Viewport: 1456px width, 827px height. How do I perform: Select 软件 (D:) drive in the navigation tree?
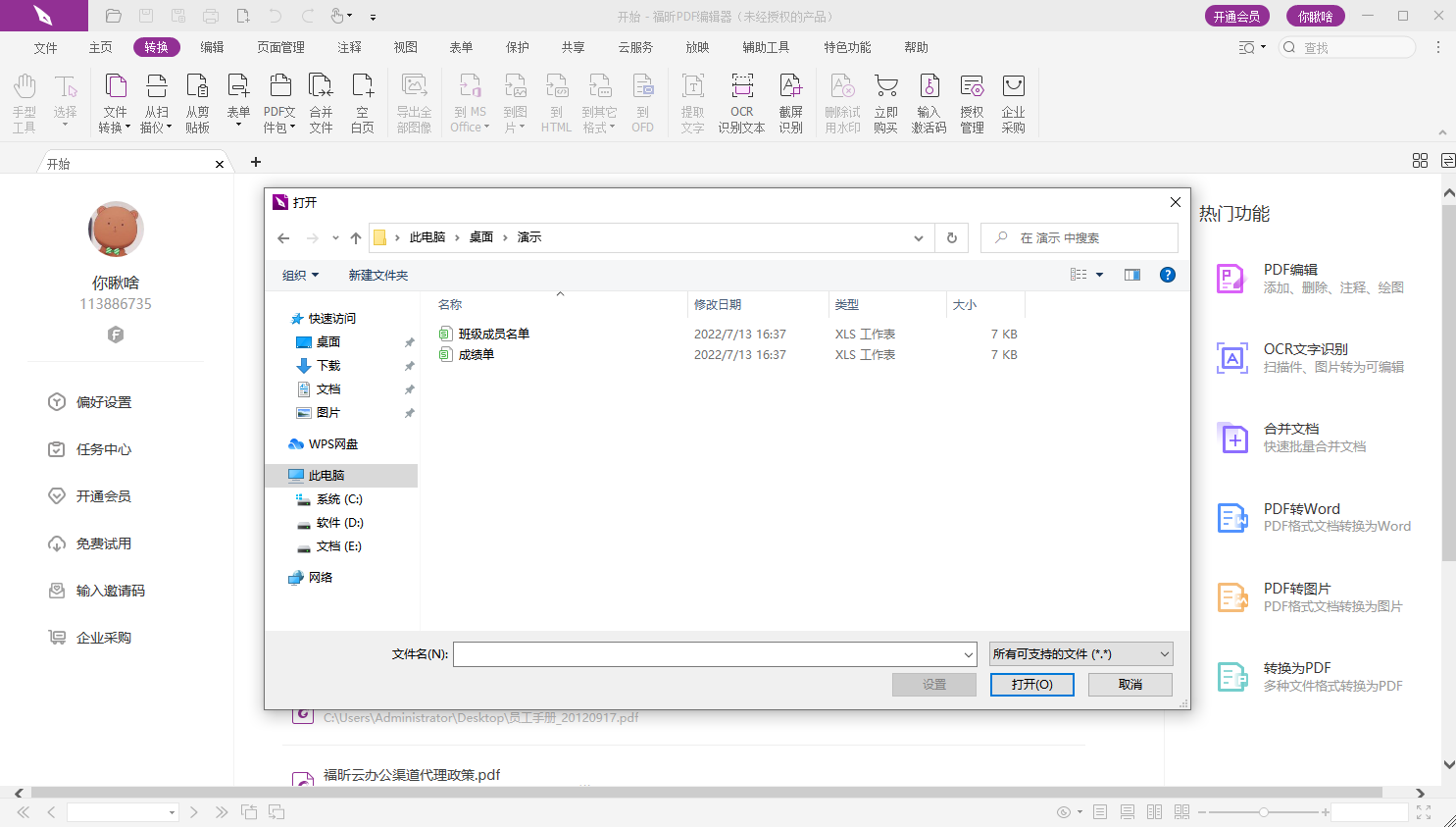pyautogui.click(x=339, y=523)
